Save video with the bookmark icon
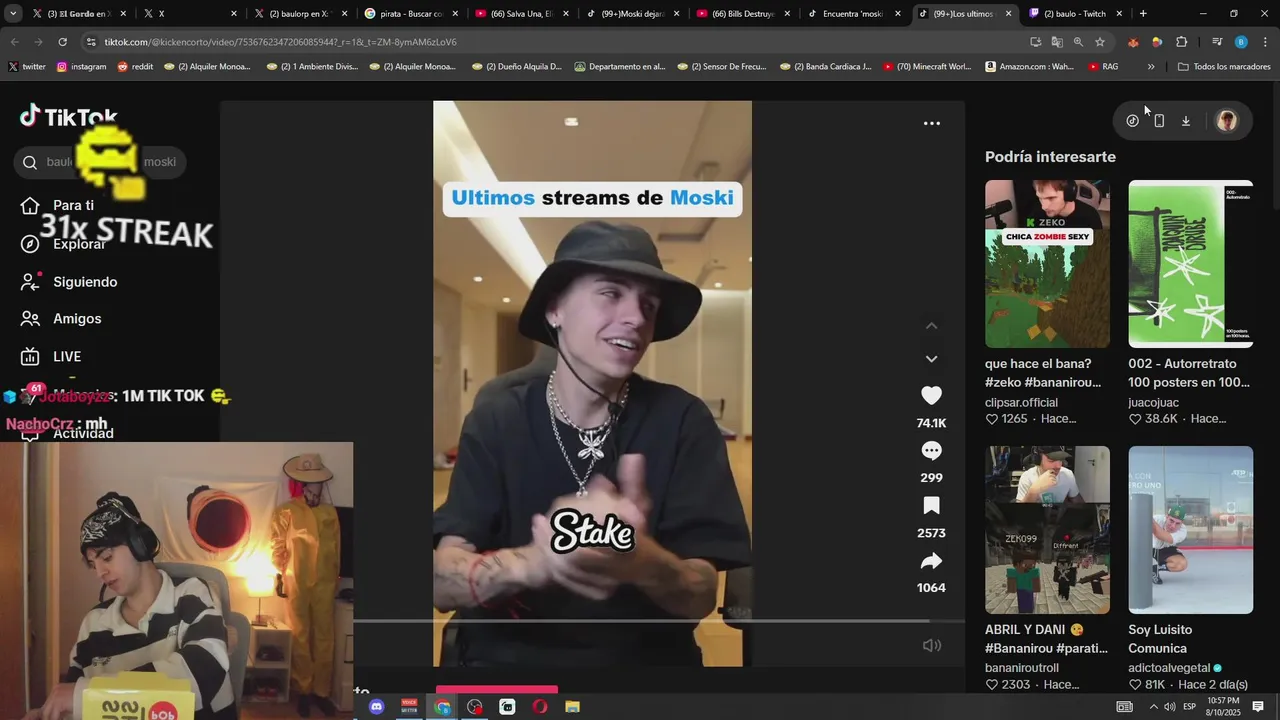This screenshot has height=720, width=1280. point(931,506)
